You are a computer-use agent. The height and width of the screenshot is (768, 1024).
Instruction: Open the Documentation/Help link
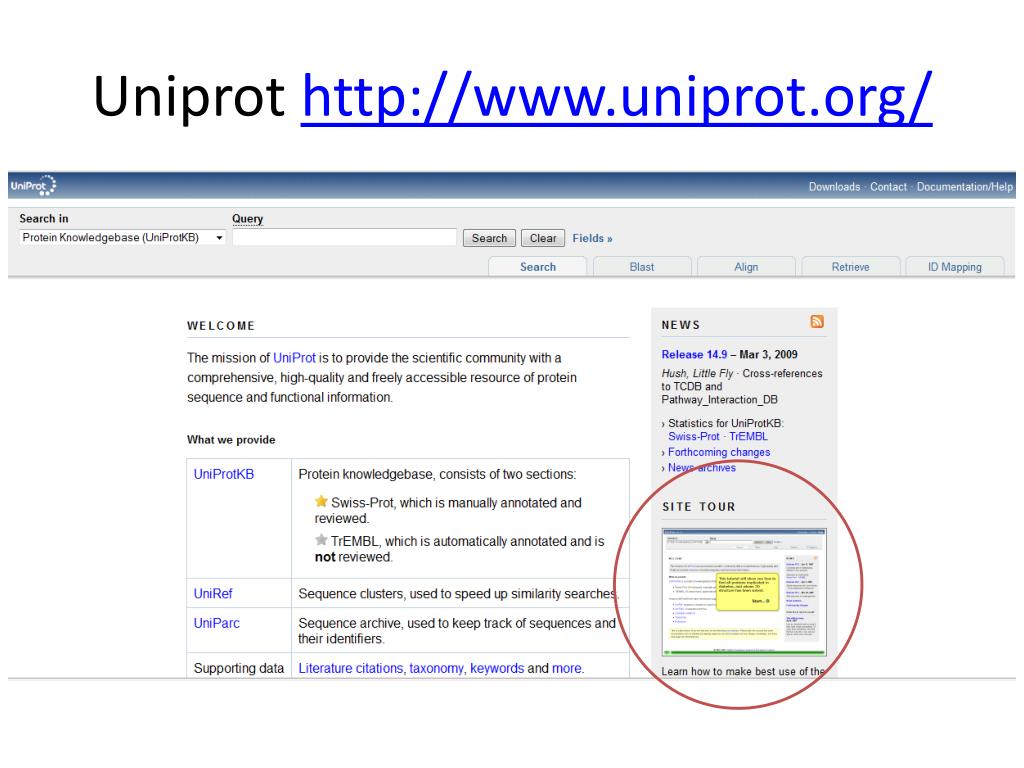[965, 187]
